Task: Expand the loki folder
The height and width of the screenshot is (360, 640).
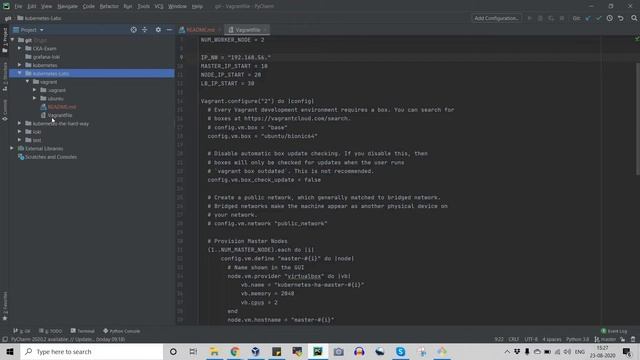Action: tap(19, 131)
